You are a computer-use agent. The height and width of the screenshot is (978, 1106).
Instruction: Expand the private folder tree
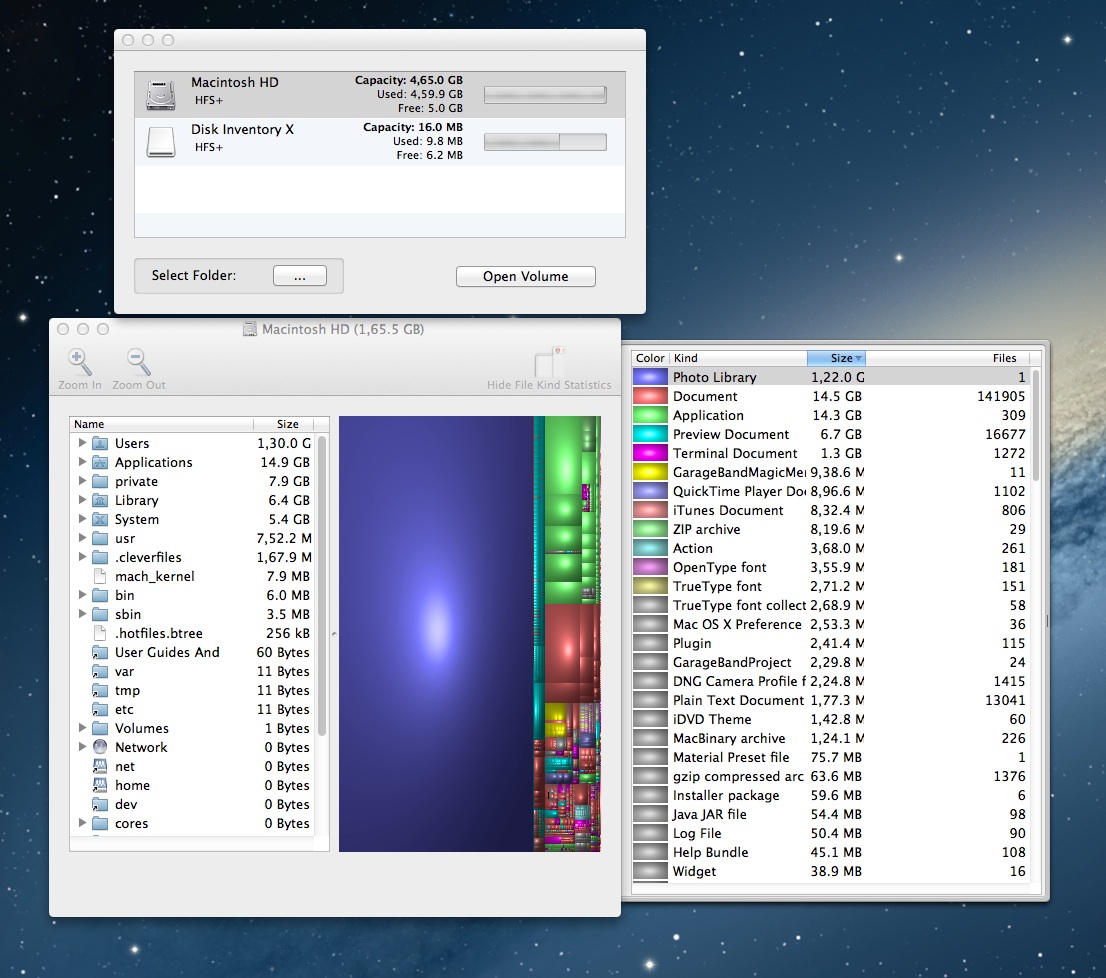[82, 481]
